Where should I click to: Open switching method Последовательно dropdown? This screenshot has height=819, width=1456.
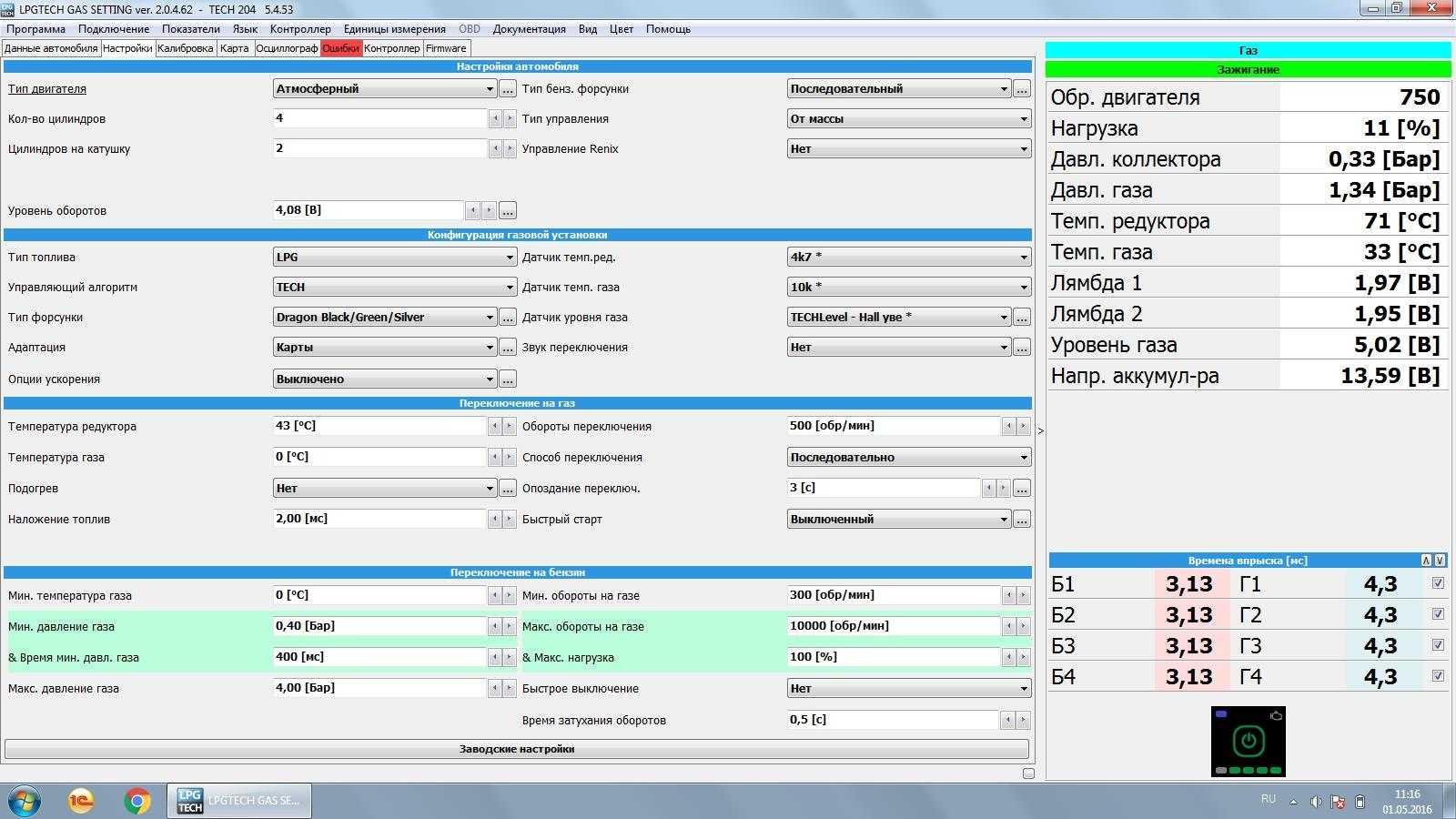pos(908,458)
